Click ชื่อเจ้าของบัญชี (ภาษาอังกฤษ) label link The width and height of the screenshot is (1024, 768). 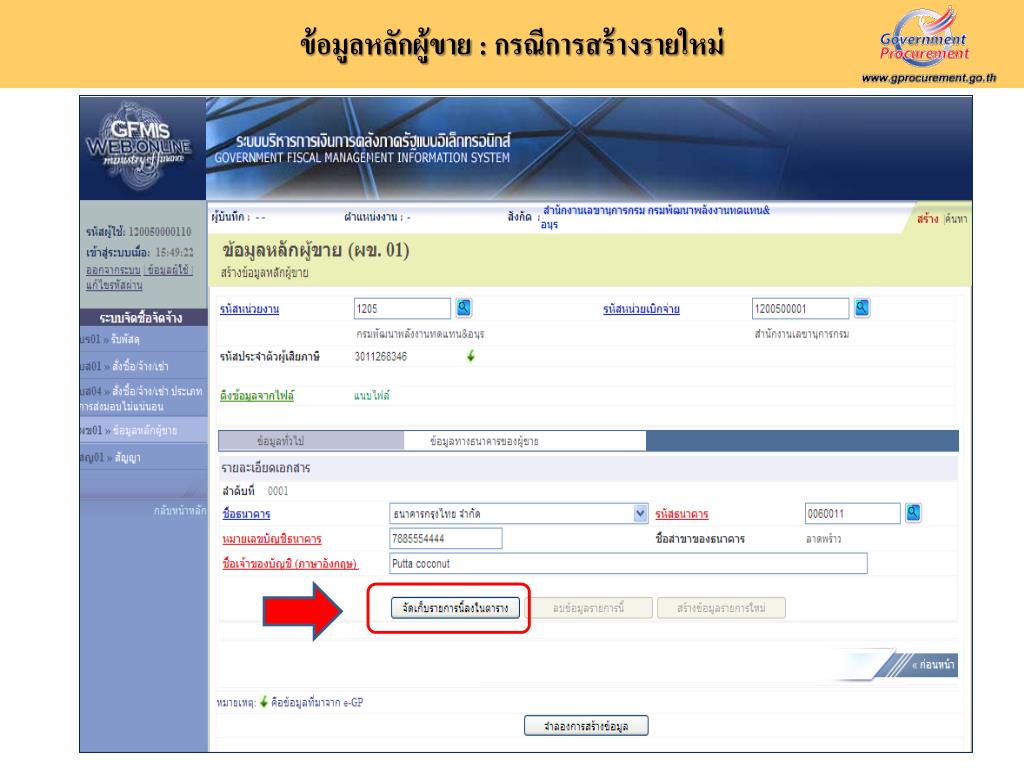(290, 564)
